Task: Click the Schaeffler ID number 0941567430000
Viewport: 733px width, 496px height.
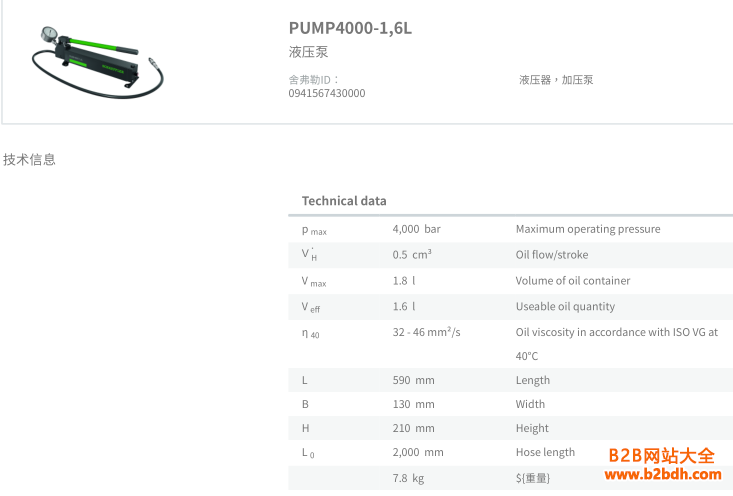Action: coord(327,93)
